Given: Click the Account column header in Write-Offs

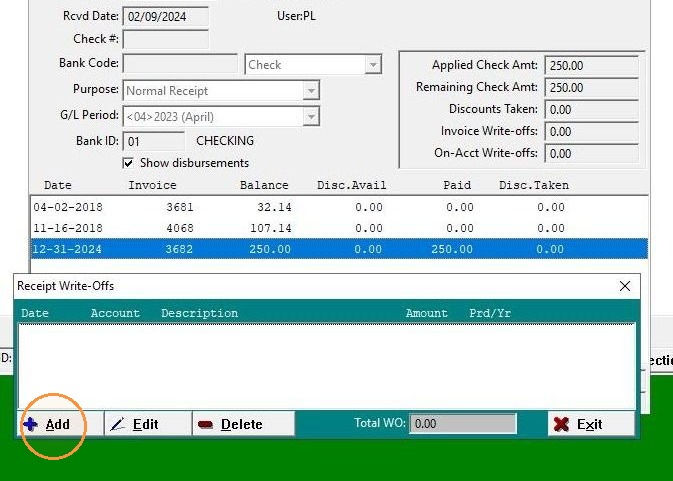Looking at the screenshot, I should 115,313.
